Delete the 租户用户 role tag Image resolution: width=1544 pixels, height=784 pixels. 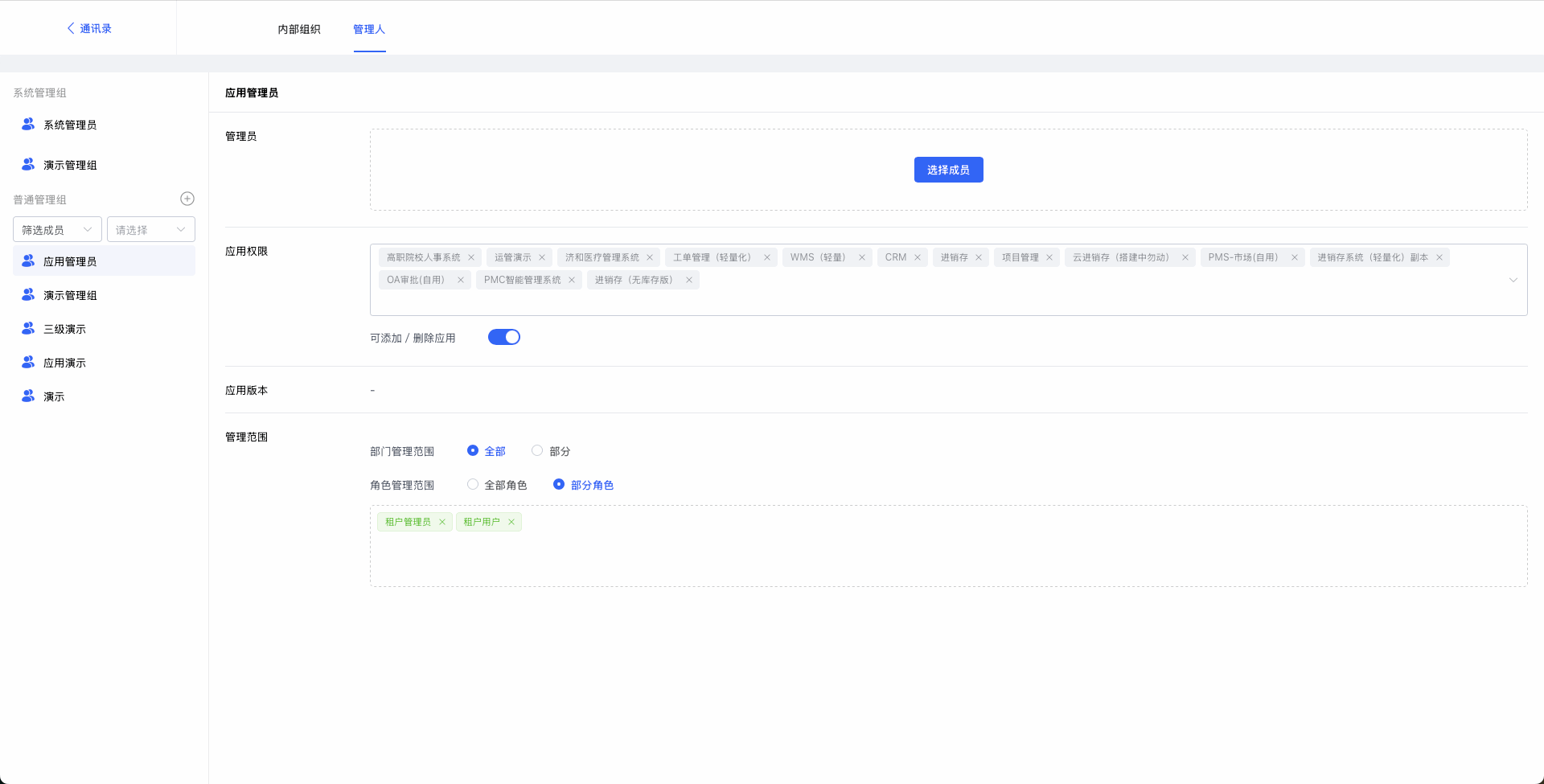(x=511, y=522)
